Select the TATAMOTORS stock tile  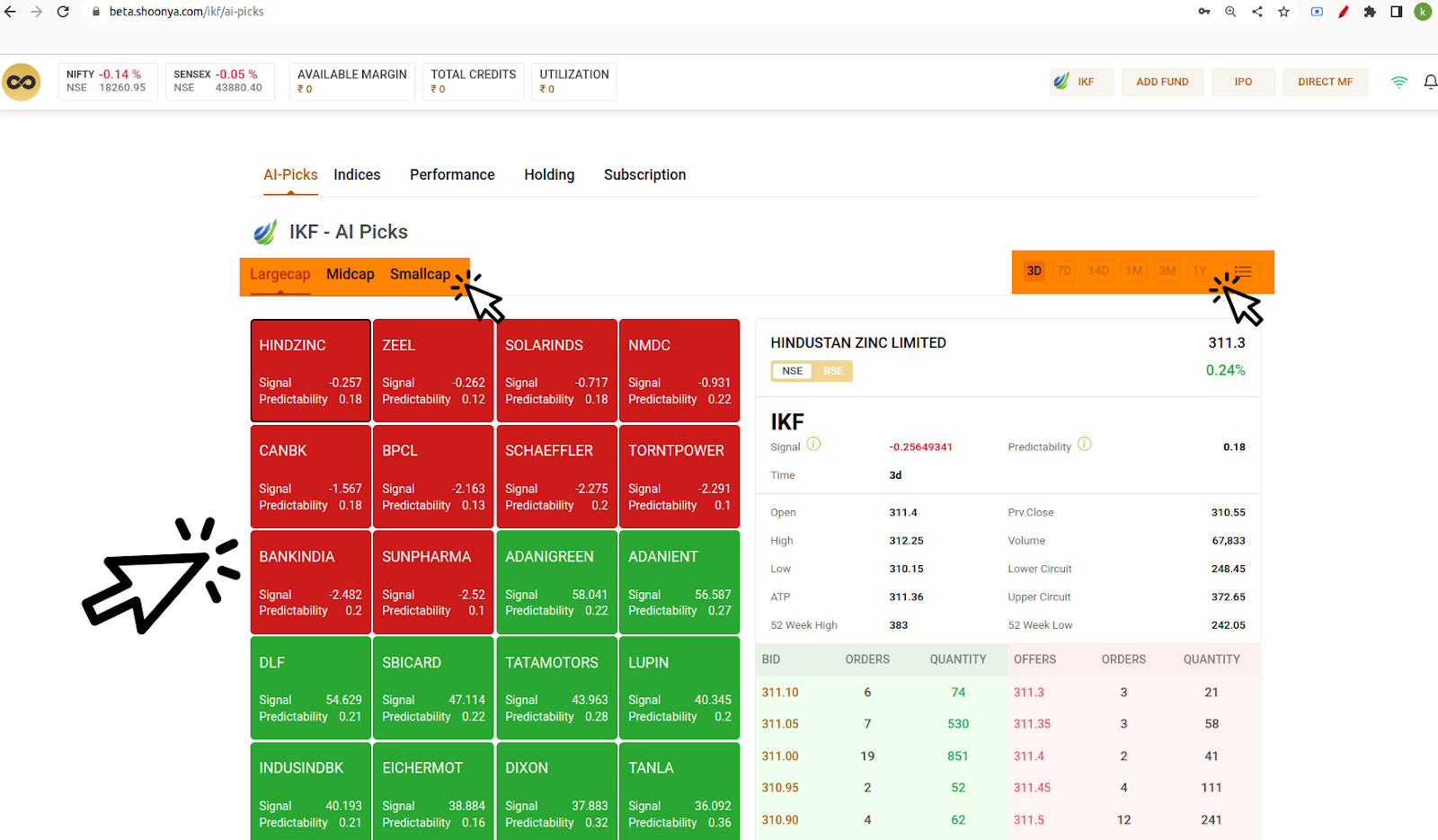pos(556,688)
